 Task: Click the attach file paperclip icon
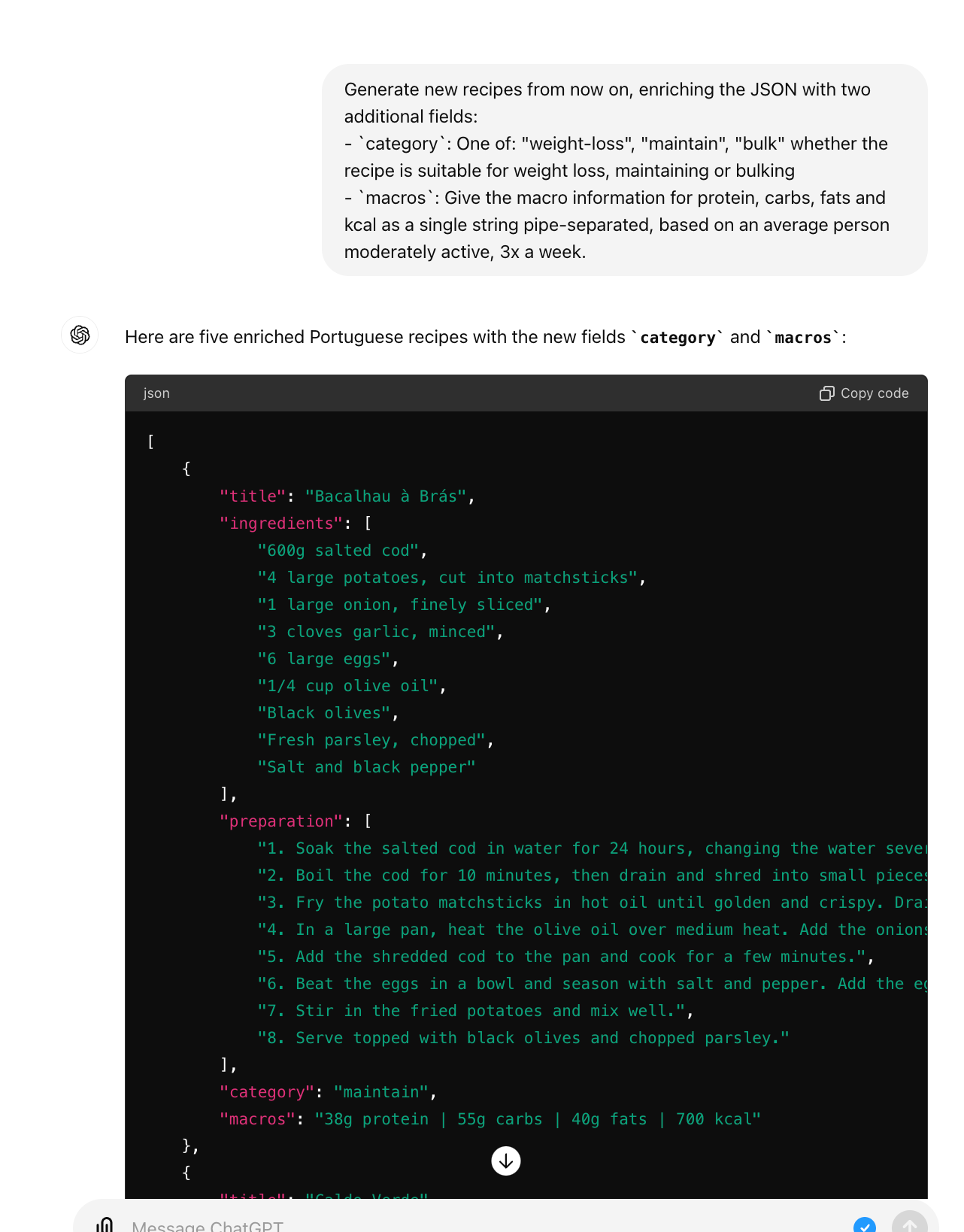pyautogui.click(x=105, y=1224)
